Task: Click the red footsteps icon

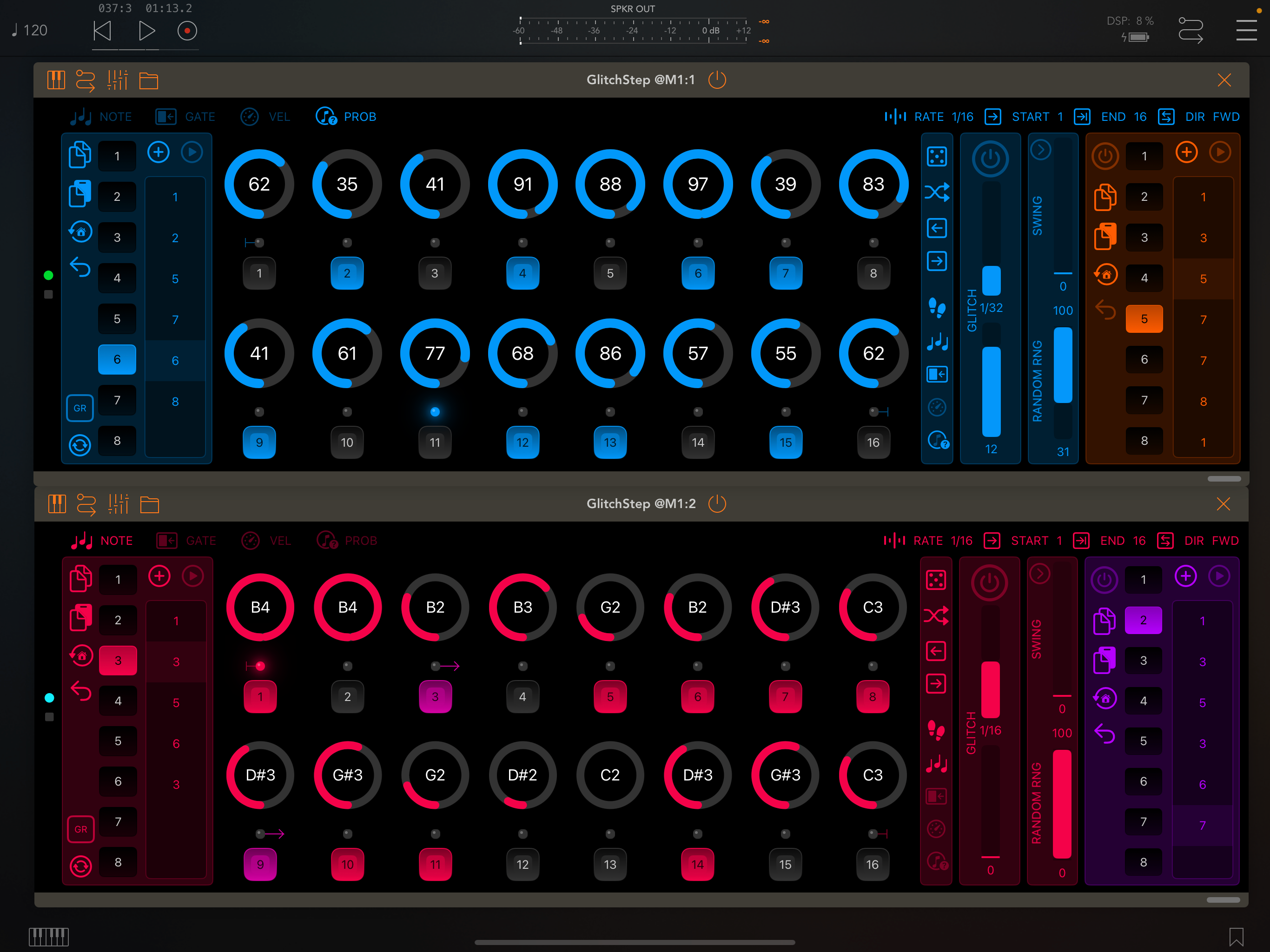Action: click(x=936, y=730)
